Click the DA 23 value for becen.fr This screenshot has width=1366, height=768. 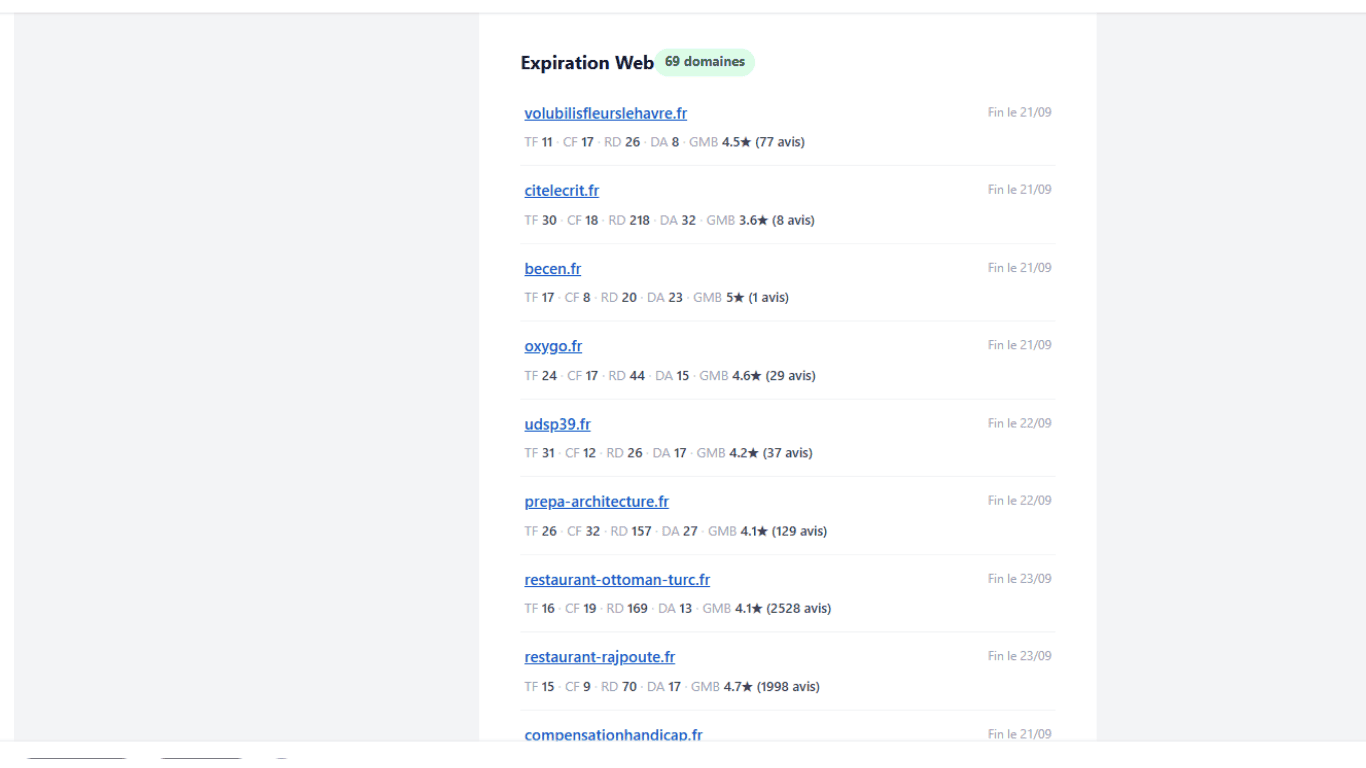pos(665,297)
